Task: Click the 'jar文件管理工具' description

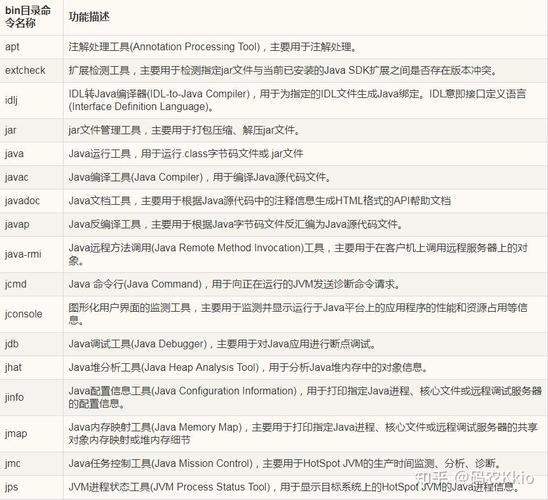Action: (185, 130)
